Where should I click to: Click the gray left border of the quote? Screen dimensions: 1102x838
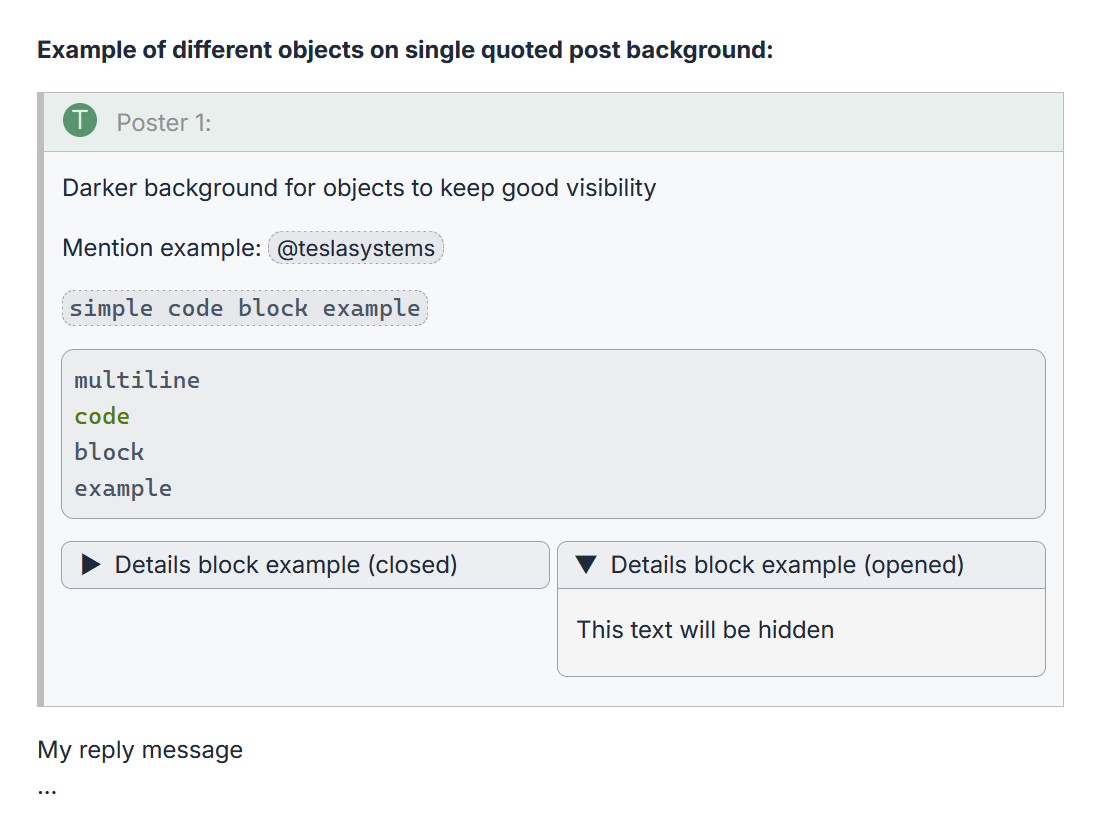point(41,400)
